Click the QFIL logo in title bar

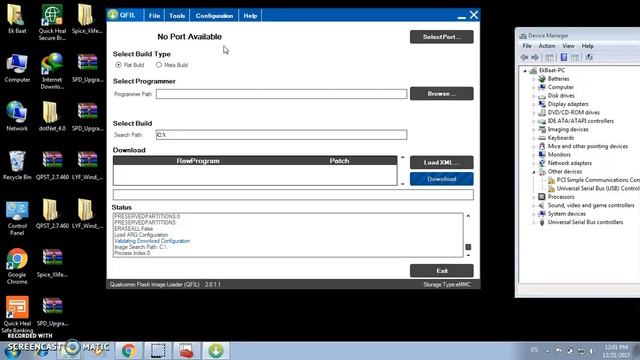(x=113, y=15)
